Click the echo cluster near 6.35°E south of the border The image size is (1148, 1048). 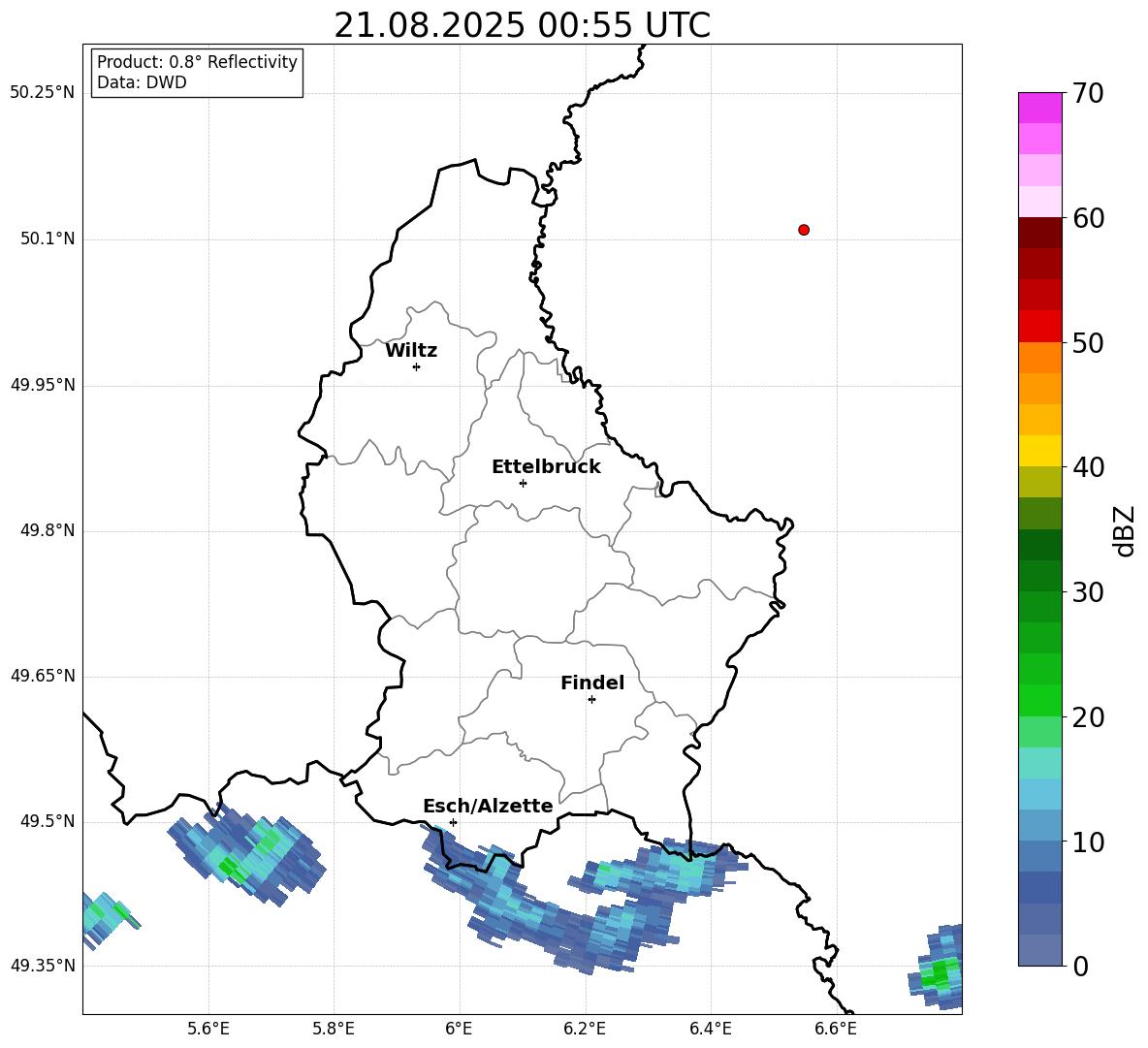pyautogui.click(x=657, y=869)
